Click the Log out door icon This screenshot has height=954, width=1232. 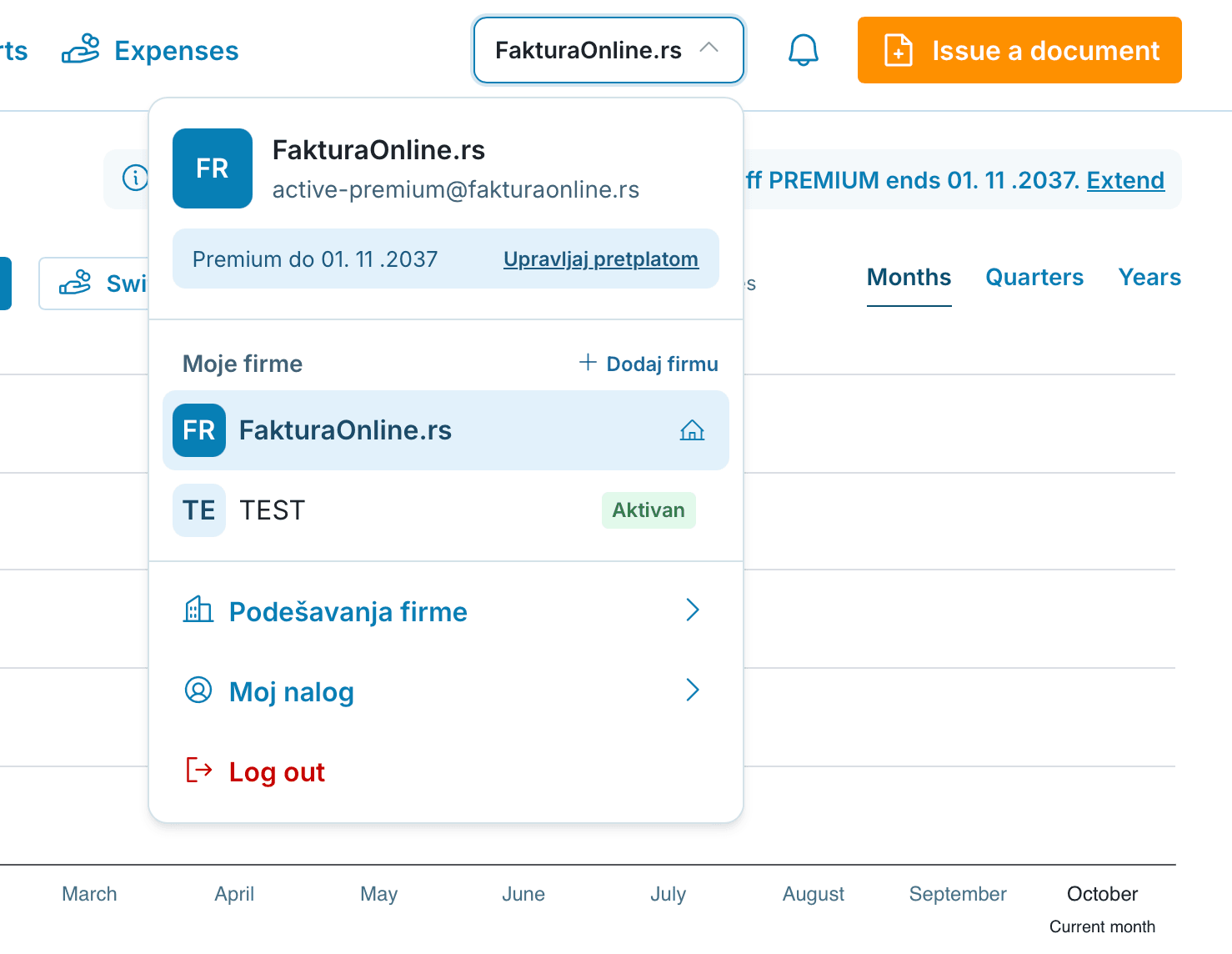point(198,771)
